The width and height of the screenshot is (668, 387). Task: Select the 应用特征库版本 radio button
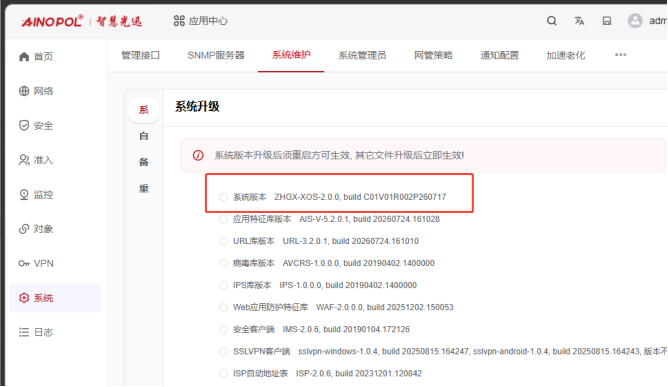pos(223,219)
